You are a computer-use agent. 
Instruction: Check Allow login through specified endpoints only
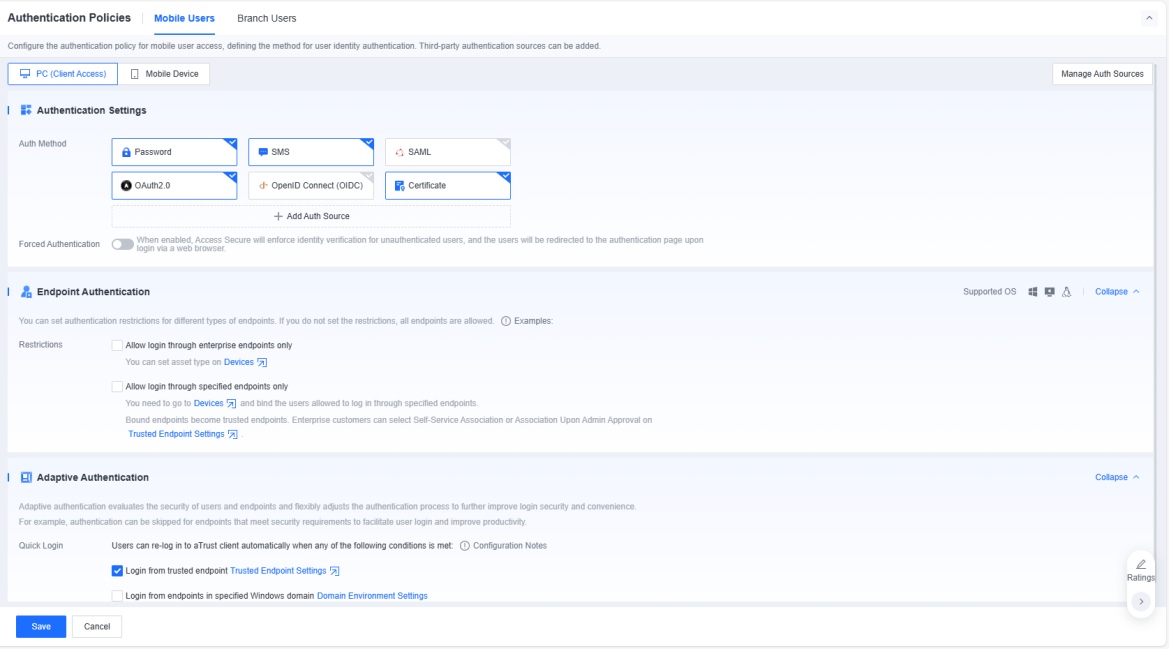[117, 387]
